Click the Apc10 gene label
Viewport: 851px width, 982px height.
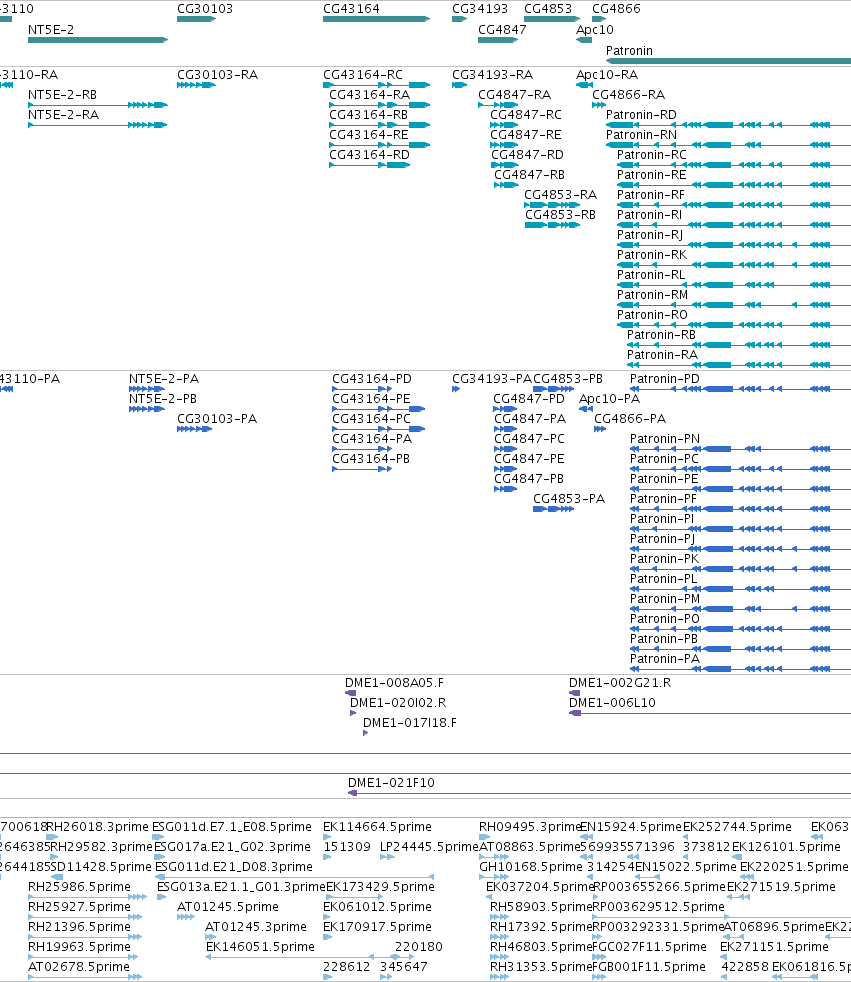(595, 29)
